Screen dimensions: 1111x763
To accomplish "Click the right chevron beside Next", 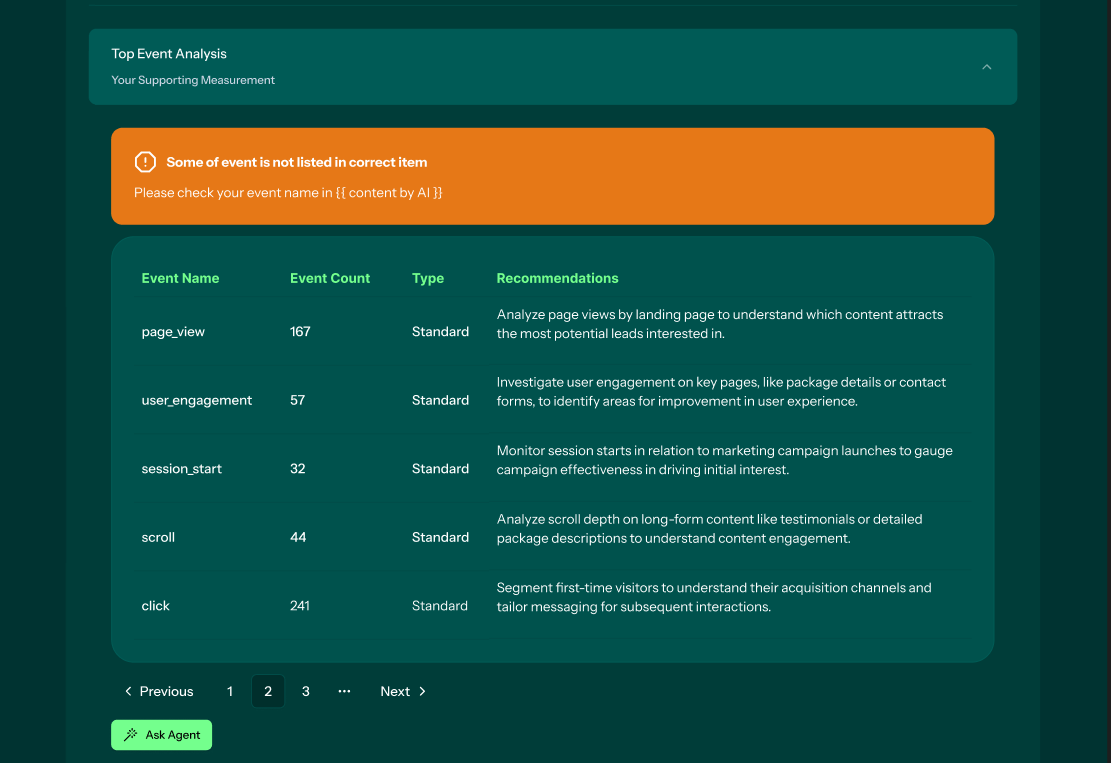I will (x=421, y=691).
